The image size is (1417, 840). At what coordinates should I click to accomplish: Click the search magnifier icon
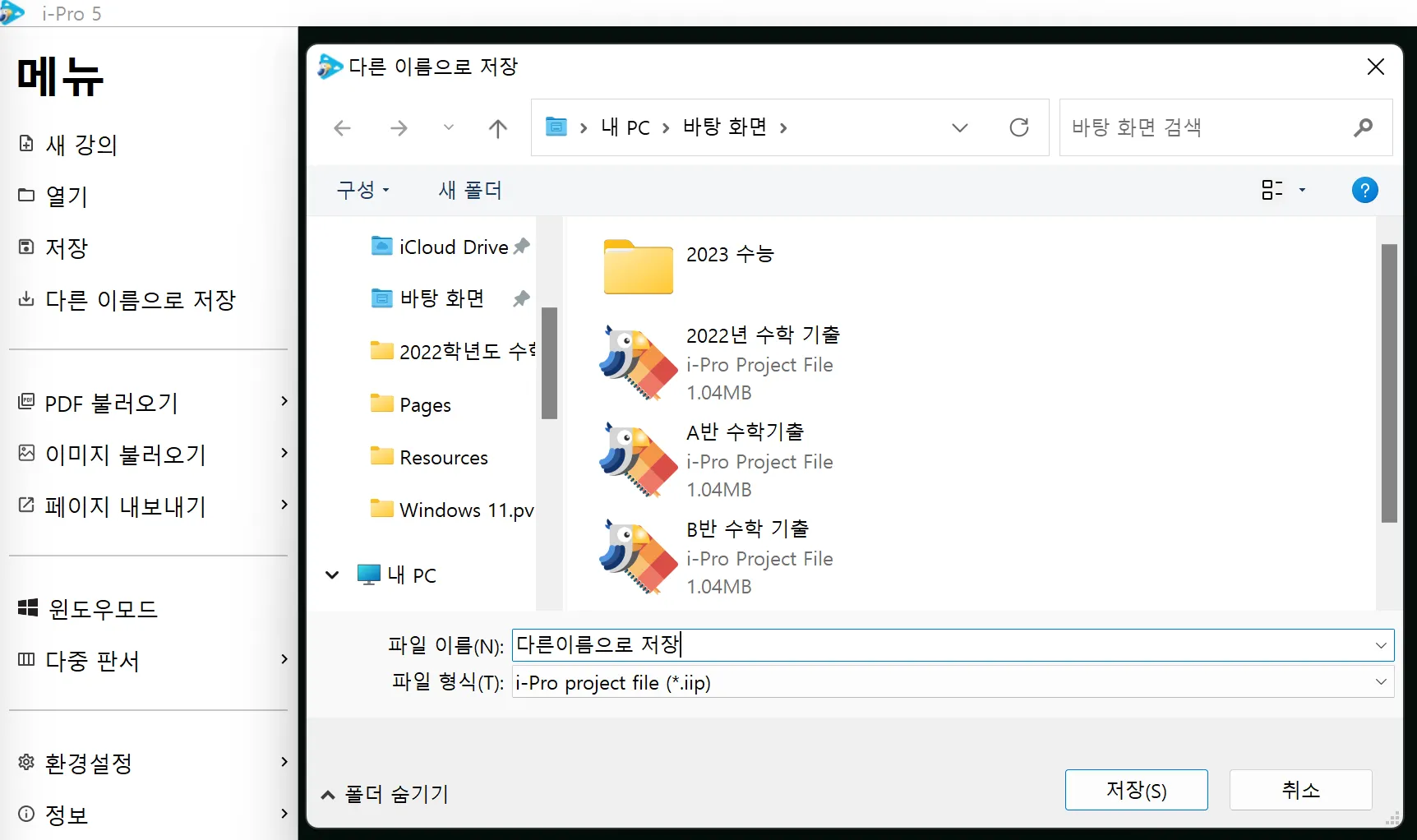point(1363,127)
